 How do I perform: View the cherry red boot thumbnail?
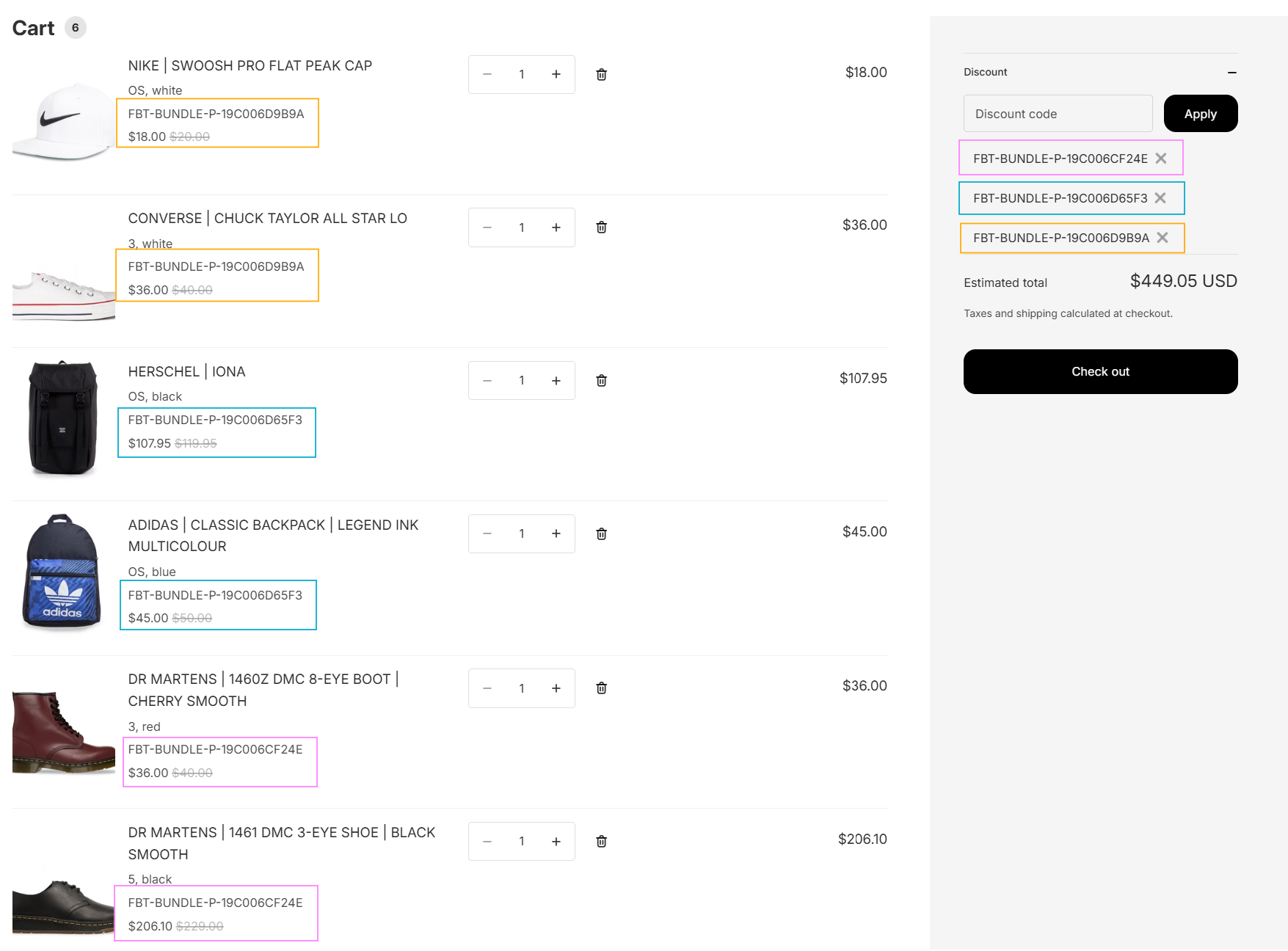(64, 732)
